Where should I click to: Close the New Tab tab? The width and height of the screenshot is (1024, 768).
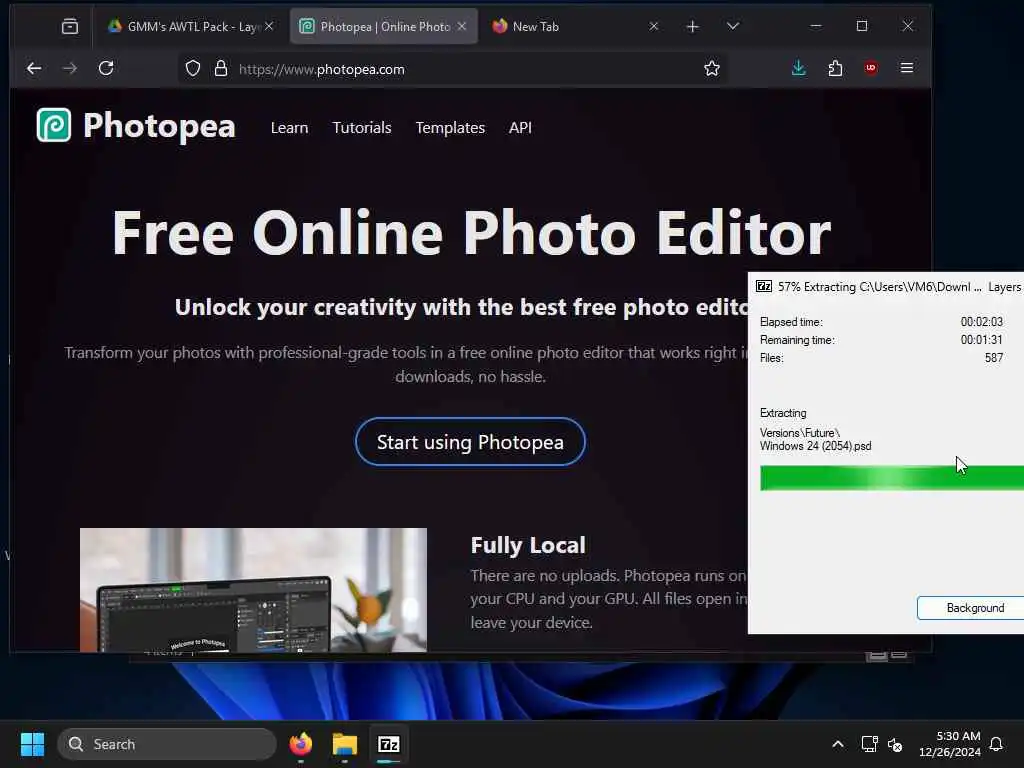coord(654,26)
